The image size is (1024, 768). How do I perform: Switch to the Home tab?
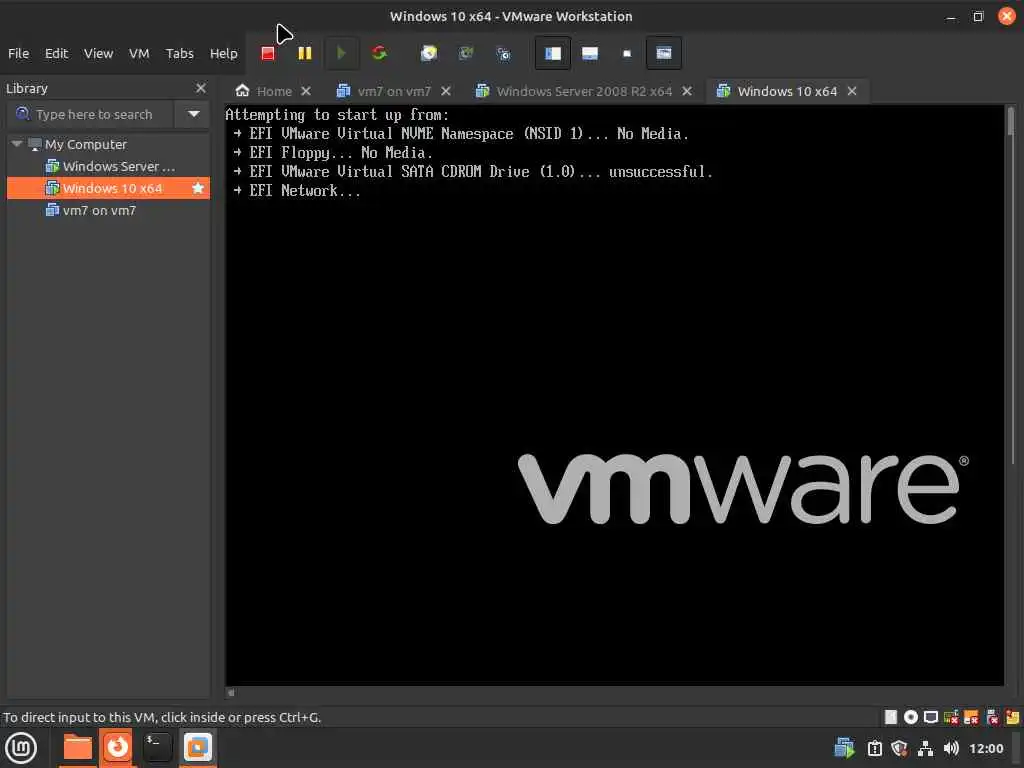[264, 91]
